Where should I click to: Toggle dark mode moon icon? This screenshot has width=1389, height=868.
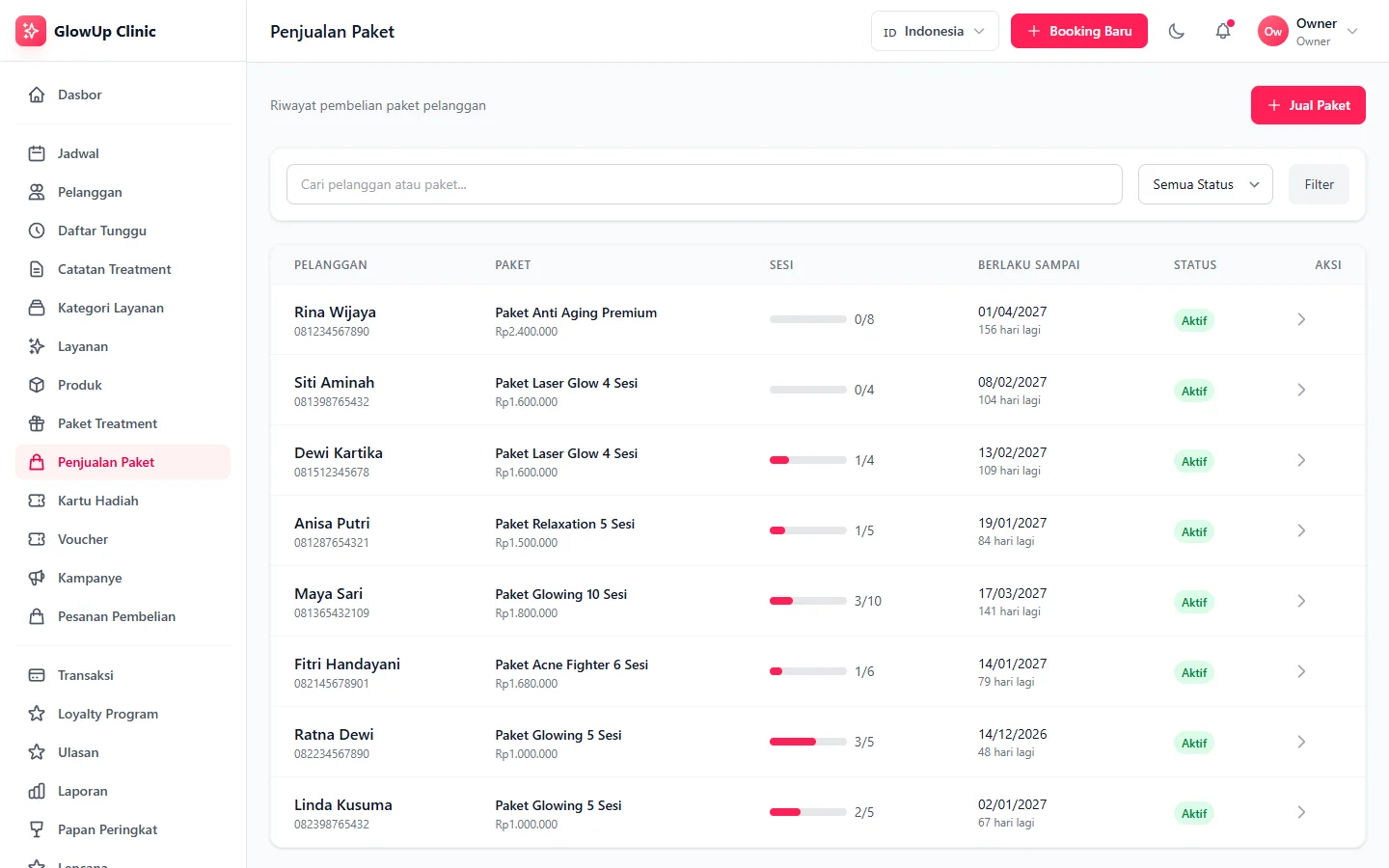pyautogui.click(x=1177, y=31)
